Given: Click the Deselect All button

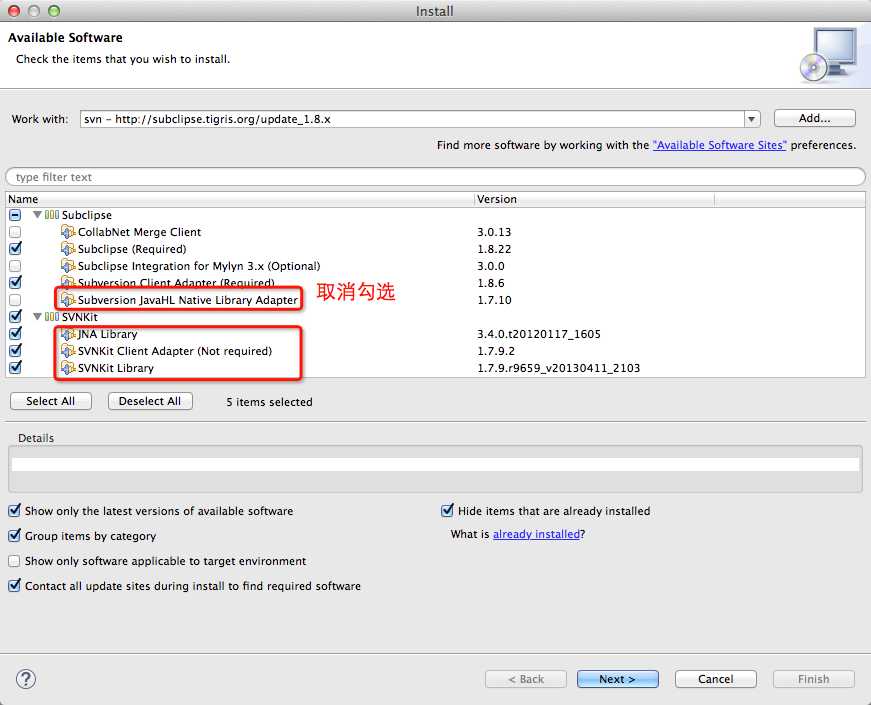Looking at the screenshot, I should (x=150, y=401).
